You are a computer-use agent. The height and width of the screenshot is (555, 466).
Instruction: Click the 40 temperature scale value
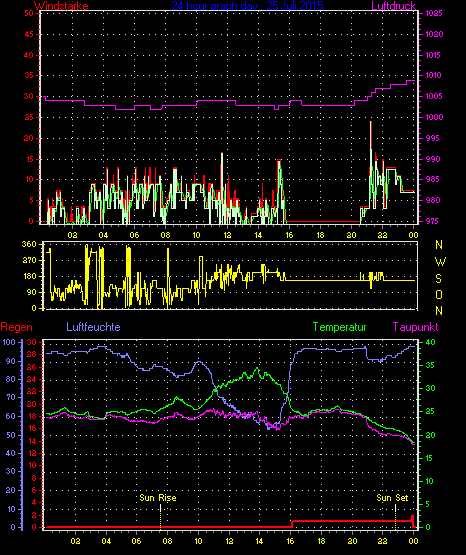pyautogui.click(x=430, y=342)
